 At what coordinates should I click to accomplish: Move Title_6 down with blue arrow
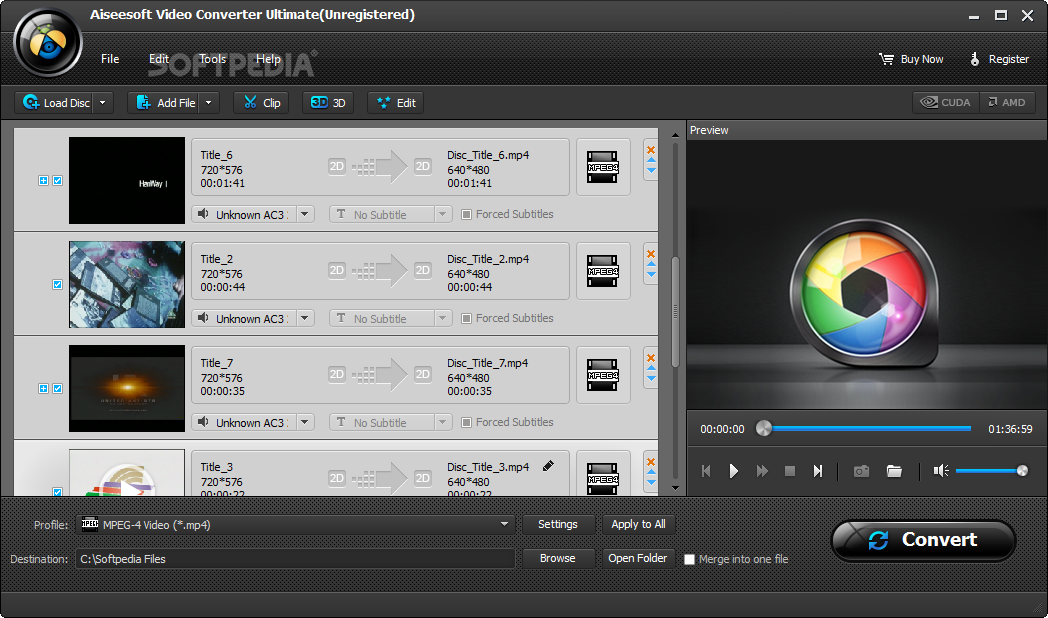651,170
